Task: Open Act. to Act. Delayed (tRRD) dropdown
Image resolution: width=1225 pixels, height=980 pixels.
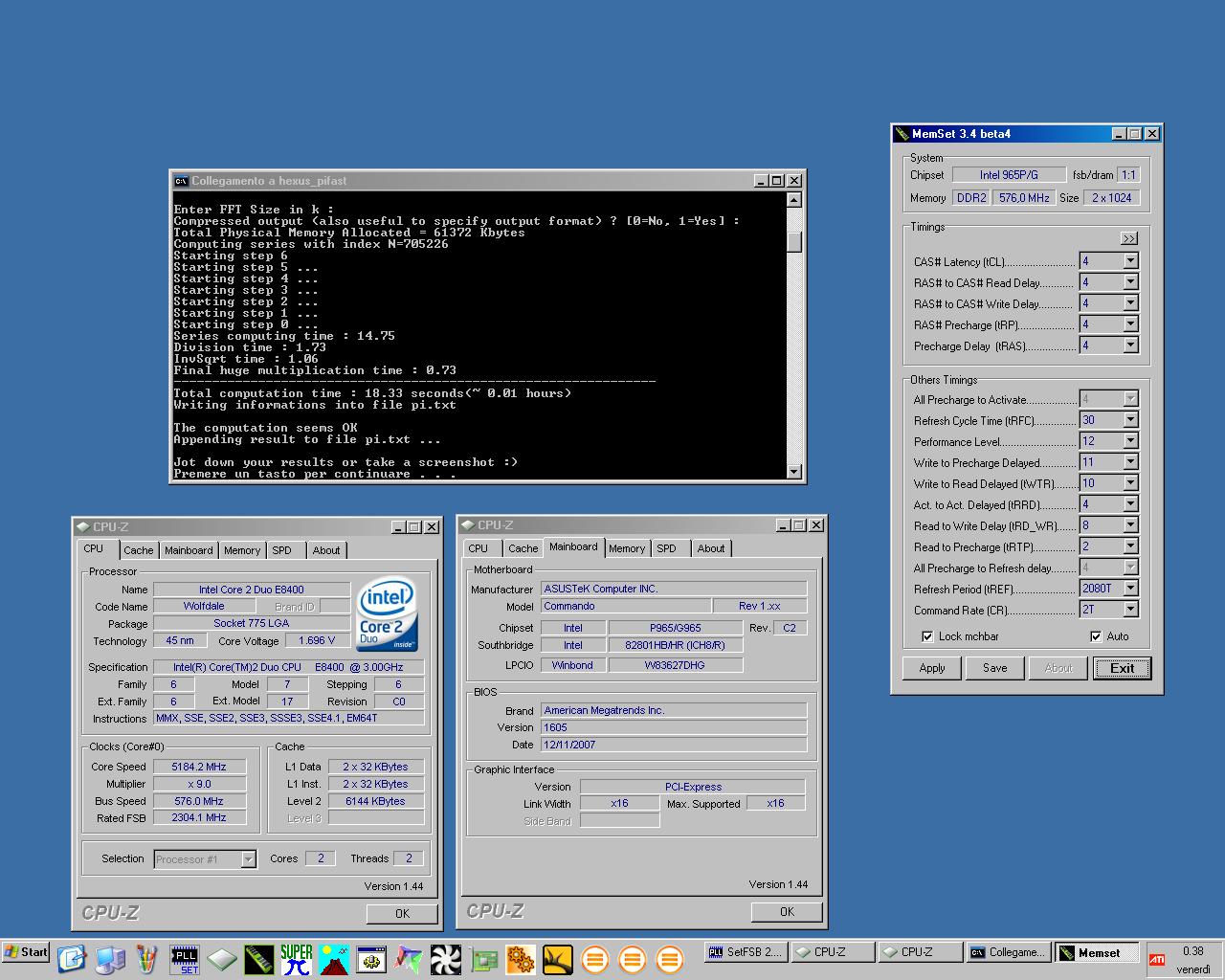Action: (1130, 504)
